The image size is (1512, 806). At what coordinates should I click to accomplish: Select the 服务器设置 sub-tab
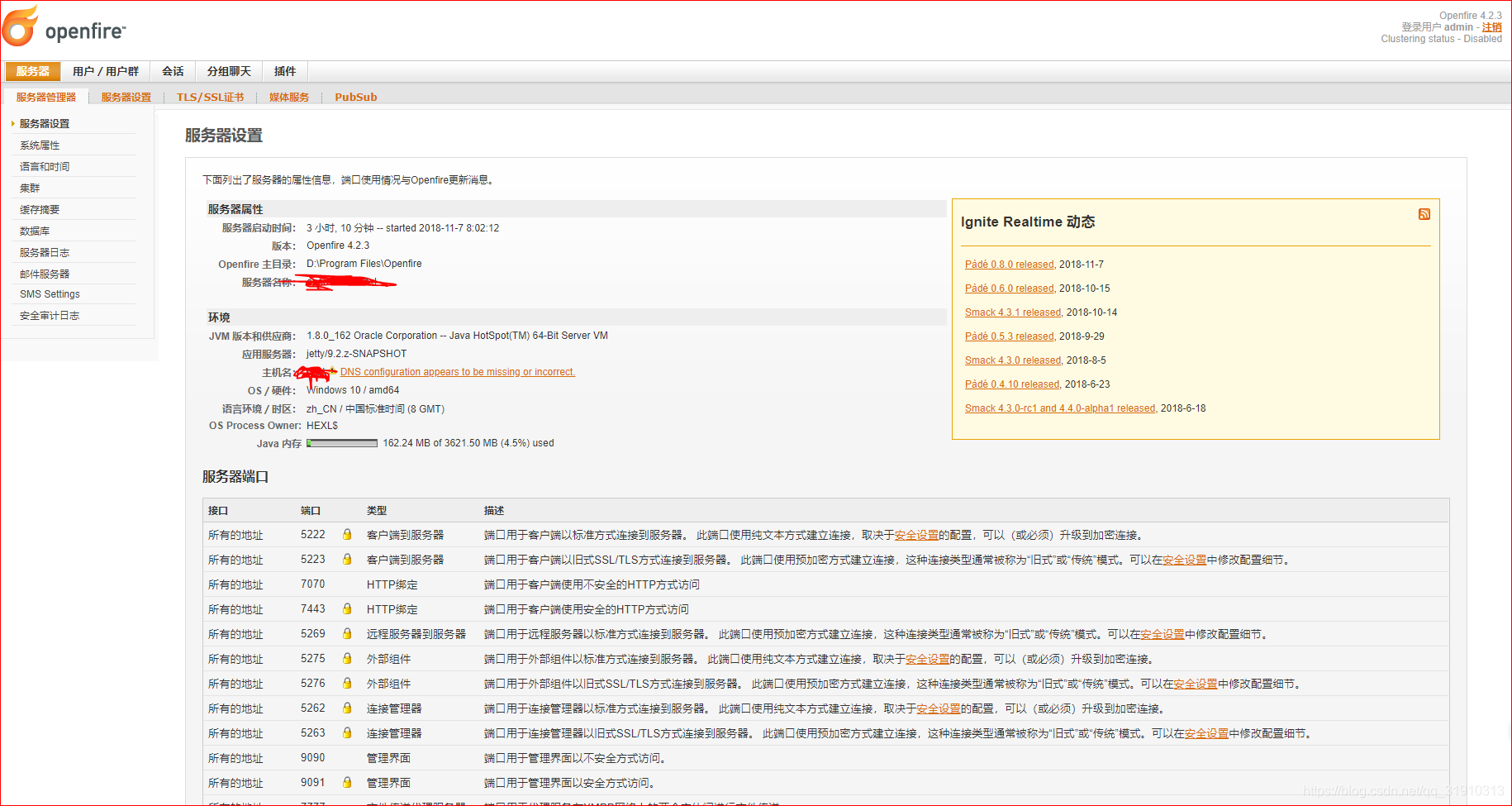click(126, 97)
